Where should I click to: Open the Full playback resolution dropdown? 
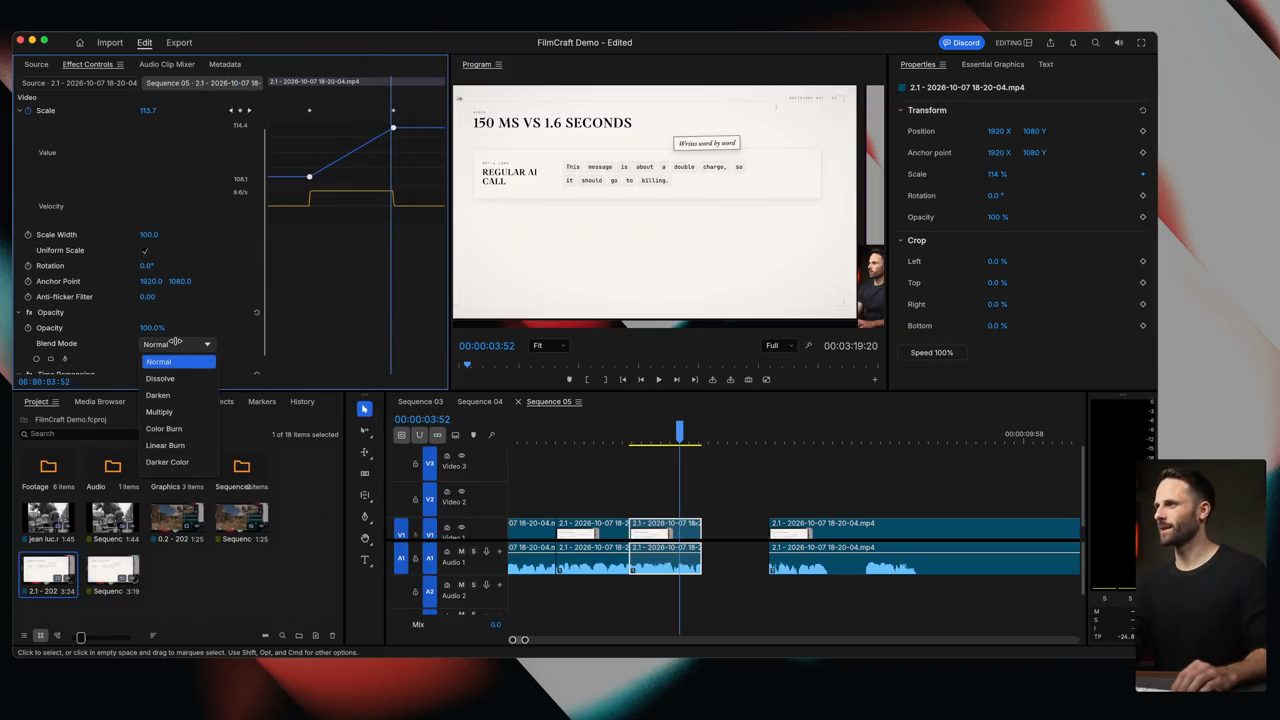779,346
